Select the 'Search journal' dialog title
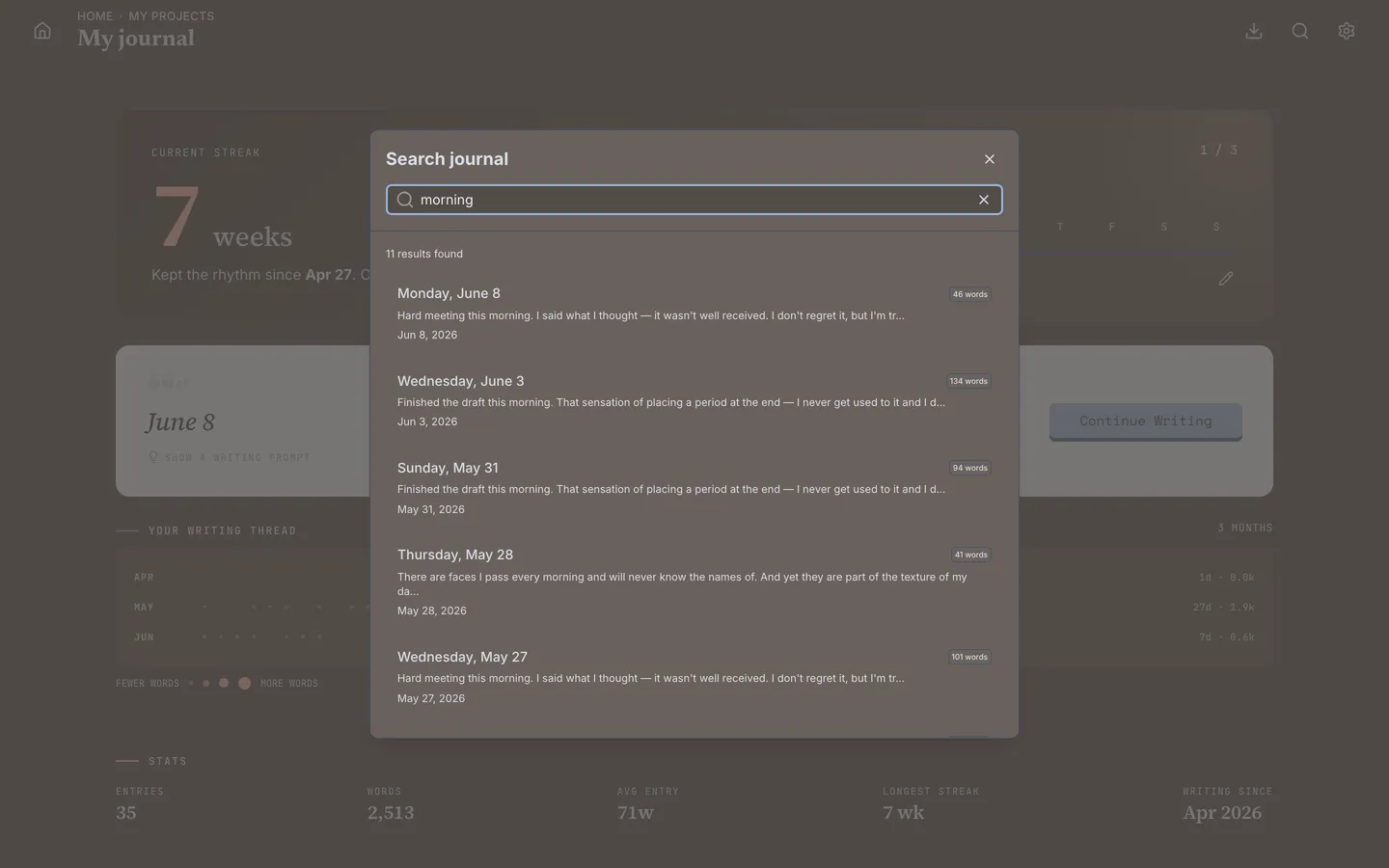 447,159
